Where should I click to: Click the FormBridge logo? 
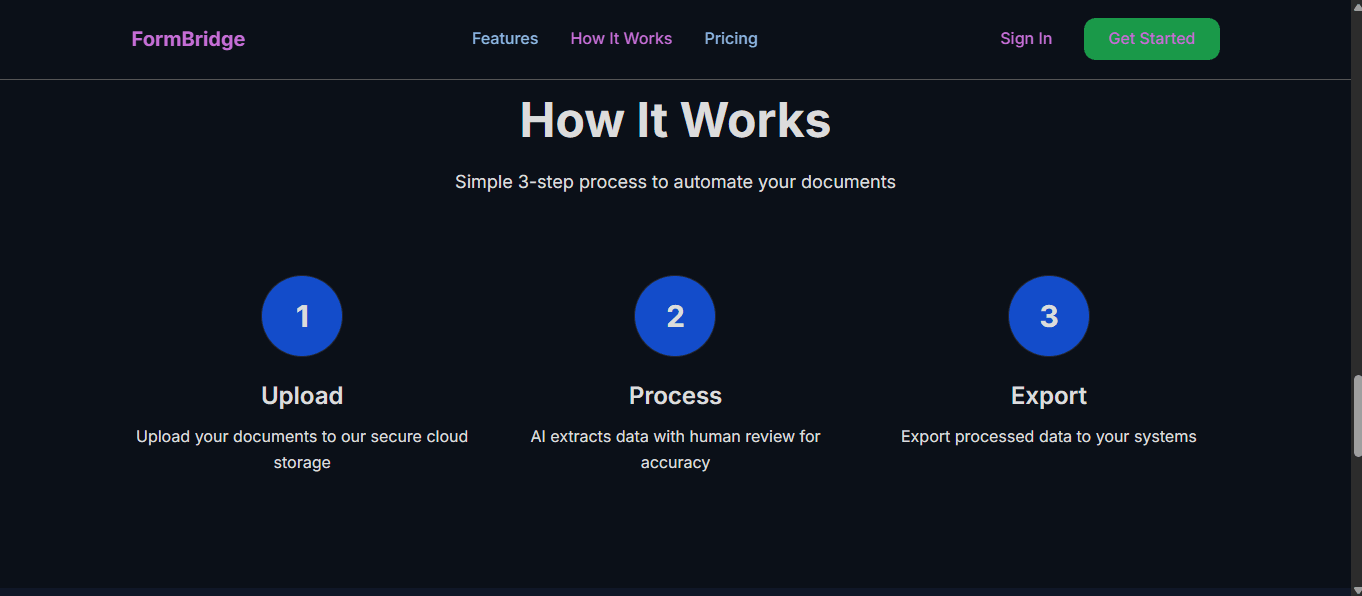(188, 39)
